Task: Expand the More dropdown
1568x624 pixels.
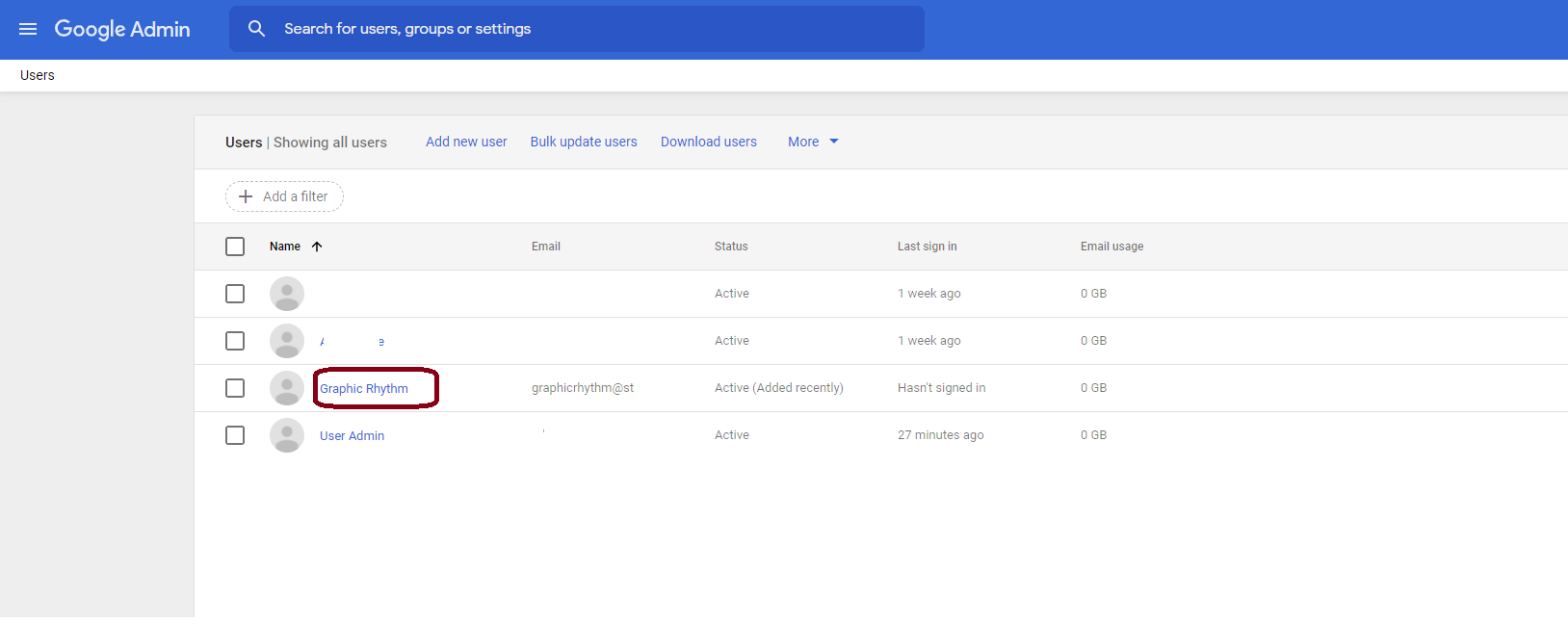Action: pos(813,142)
